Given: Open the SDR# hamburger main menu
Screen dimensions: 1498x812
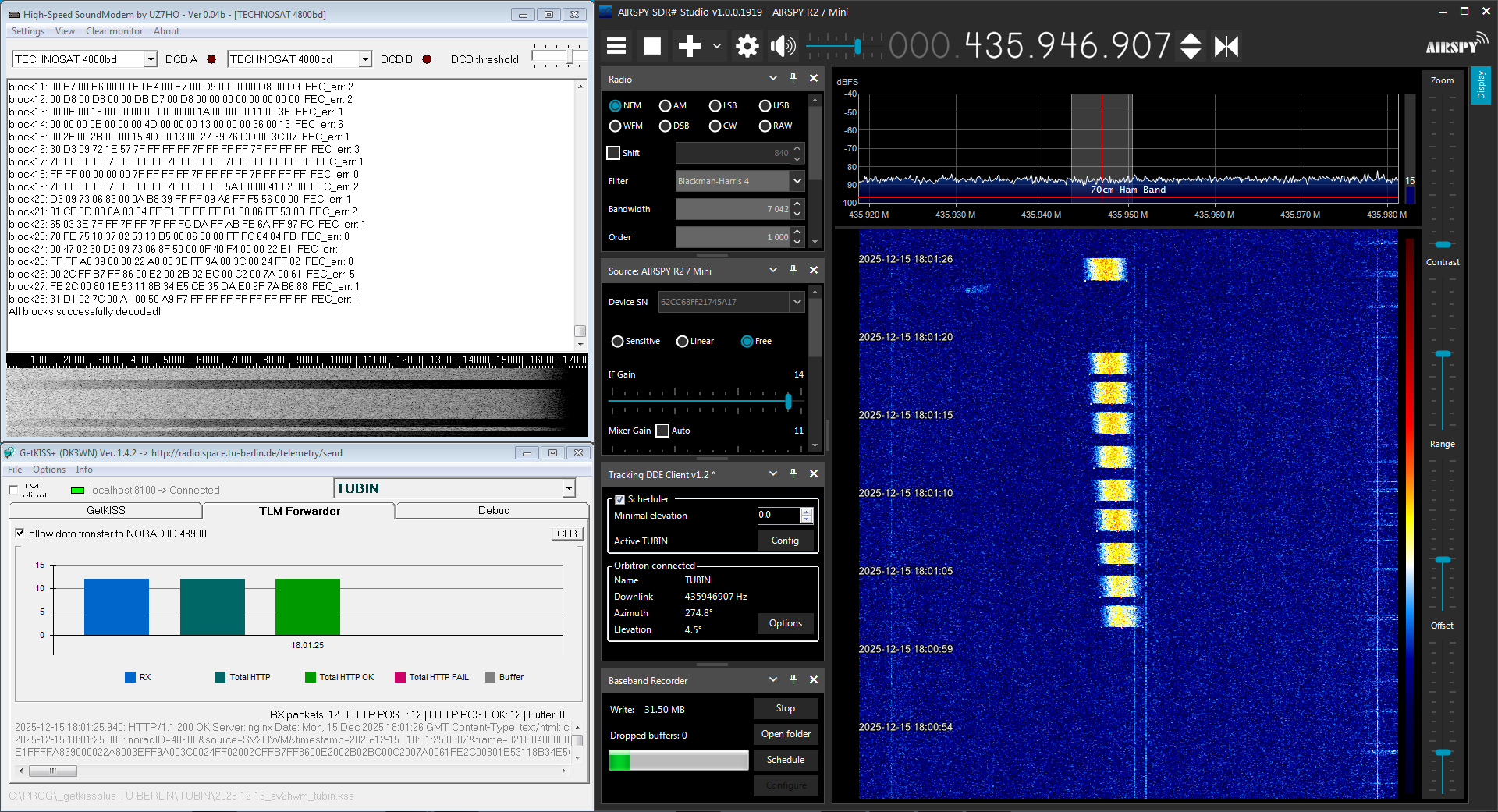Looking at the screenshot, I should pos(616,46).
